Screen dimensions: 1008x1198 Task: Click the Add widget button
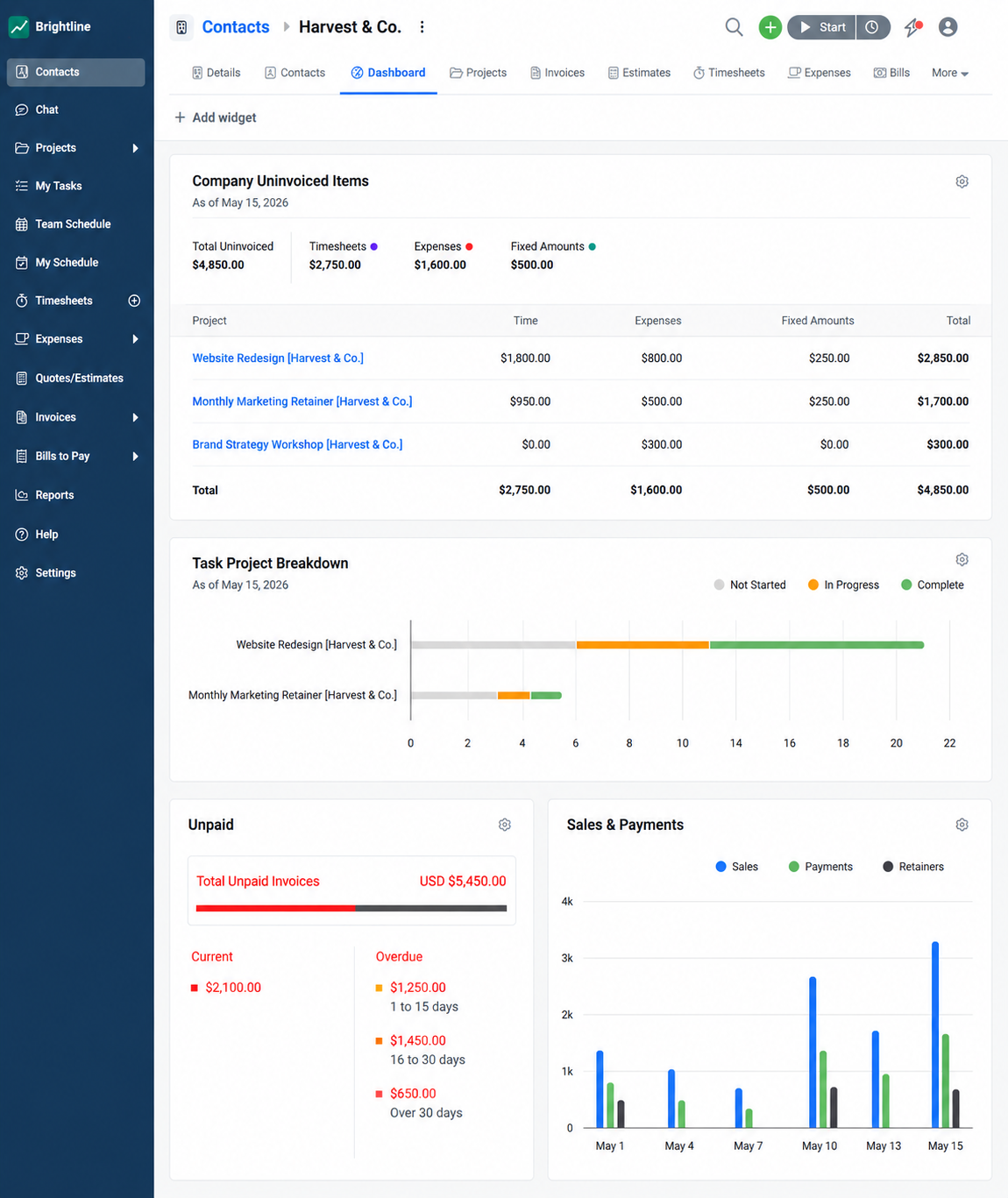[216, 117]
